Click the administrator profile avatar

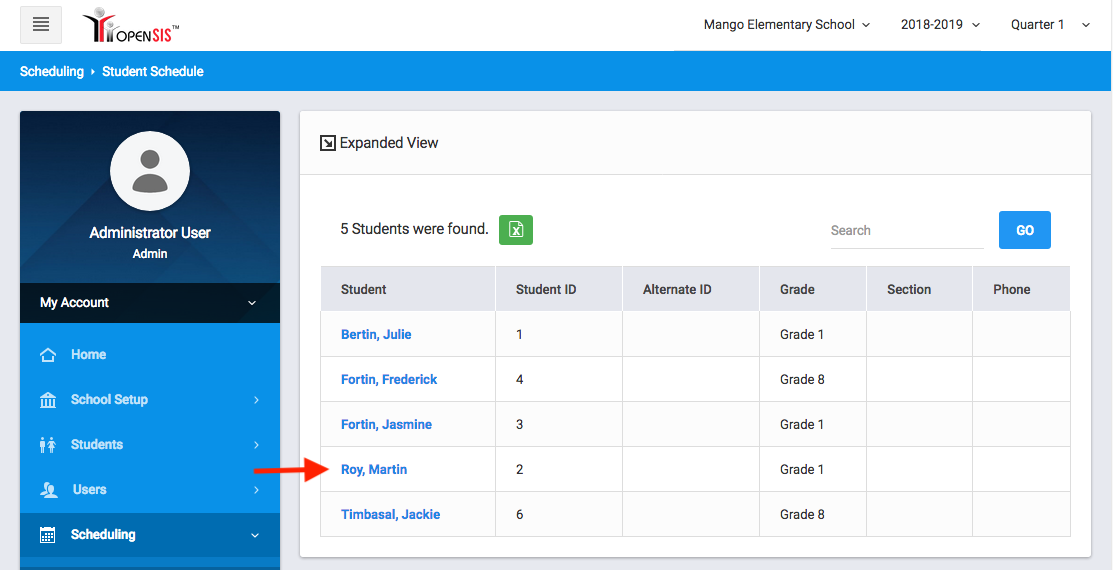(150, 171)
